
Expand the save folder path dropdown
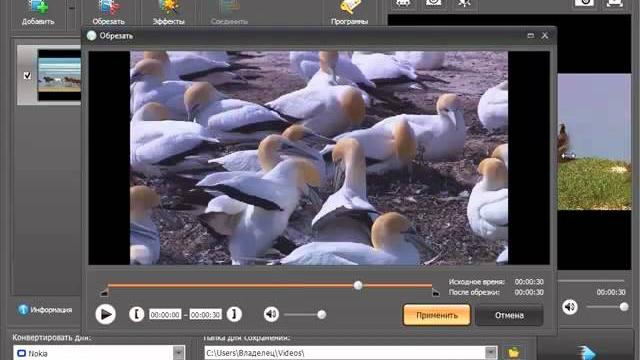tap(491, 353)
